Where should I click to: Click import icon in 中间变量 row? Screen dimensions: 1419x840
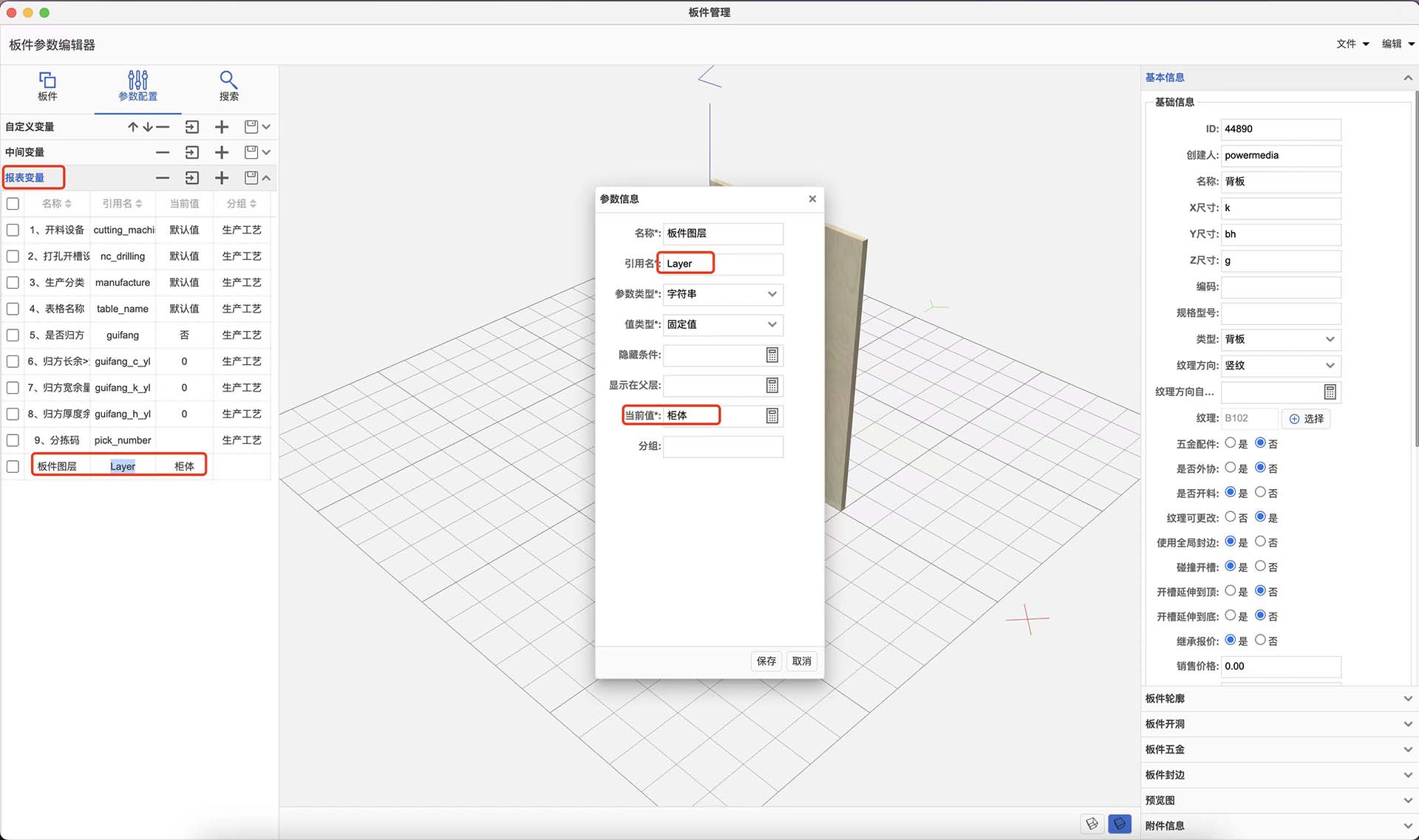point(192,152)
